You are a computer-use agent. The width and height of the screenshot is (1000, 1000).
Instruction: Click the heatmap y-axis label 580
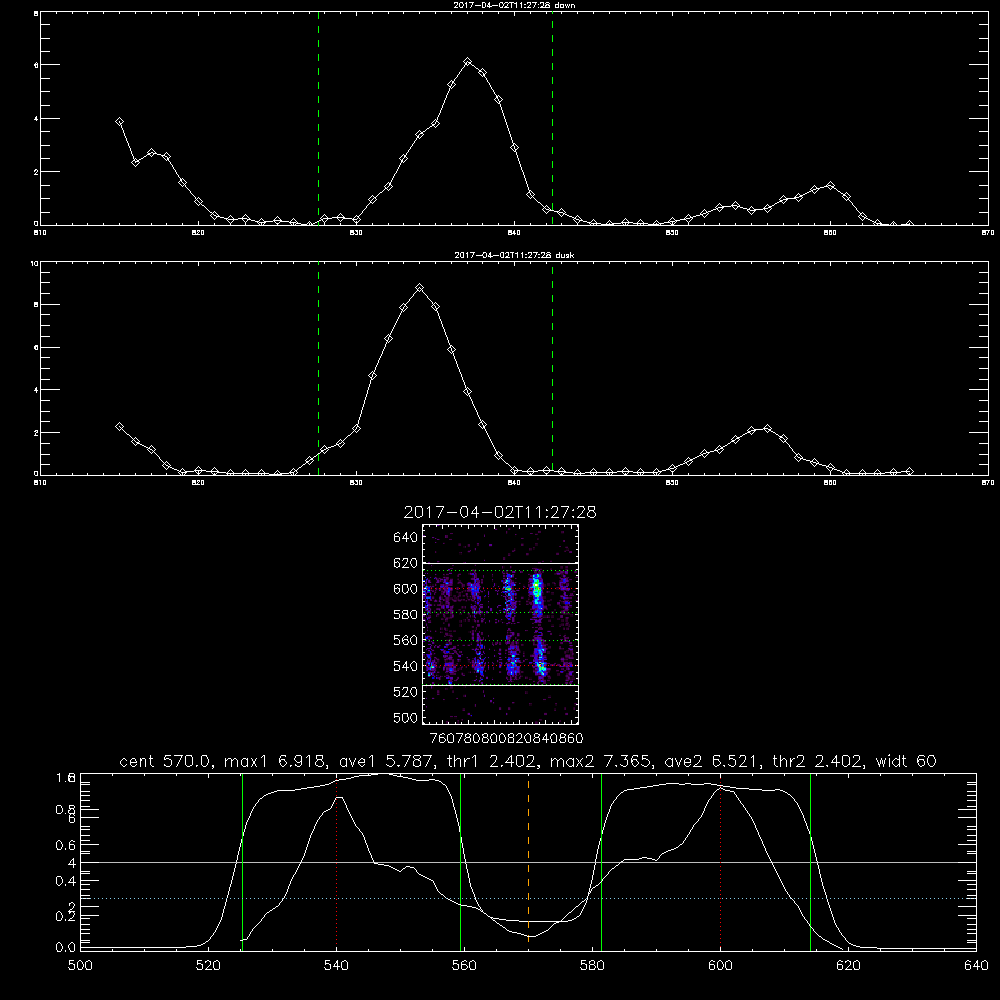406,615
